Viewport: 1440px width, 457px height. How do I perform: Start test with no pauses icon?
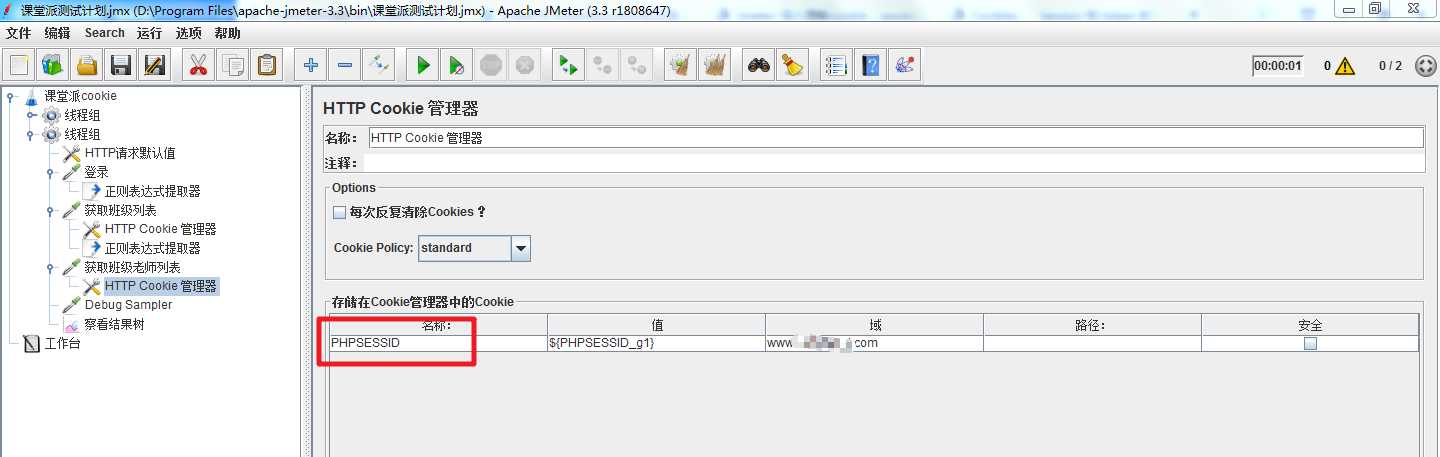[x=456, y=65]
